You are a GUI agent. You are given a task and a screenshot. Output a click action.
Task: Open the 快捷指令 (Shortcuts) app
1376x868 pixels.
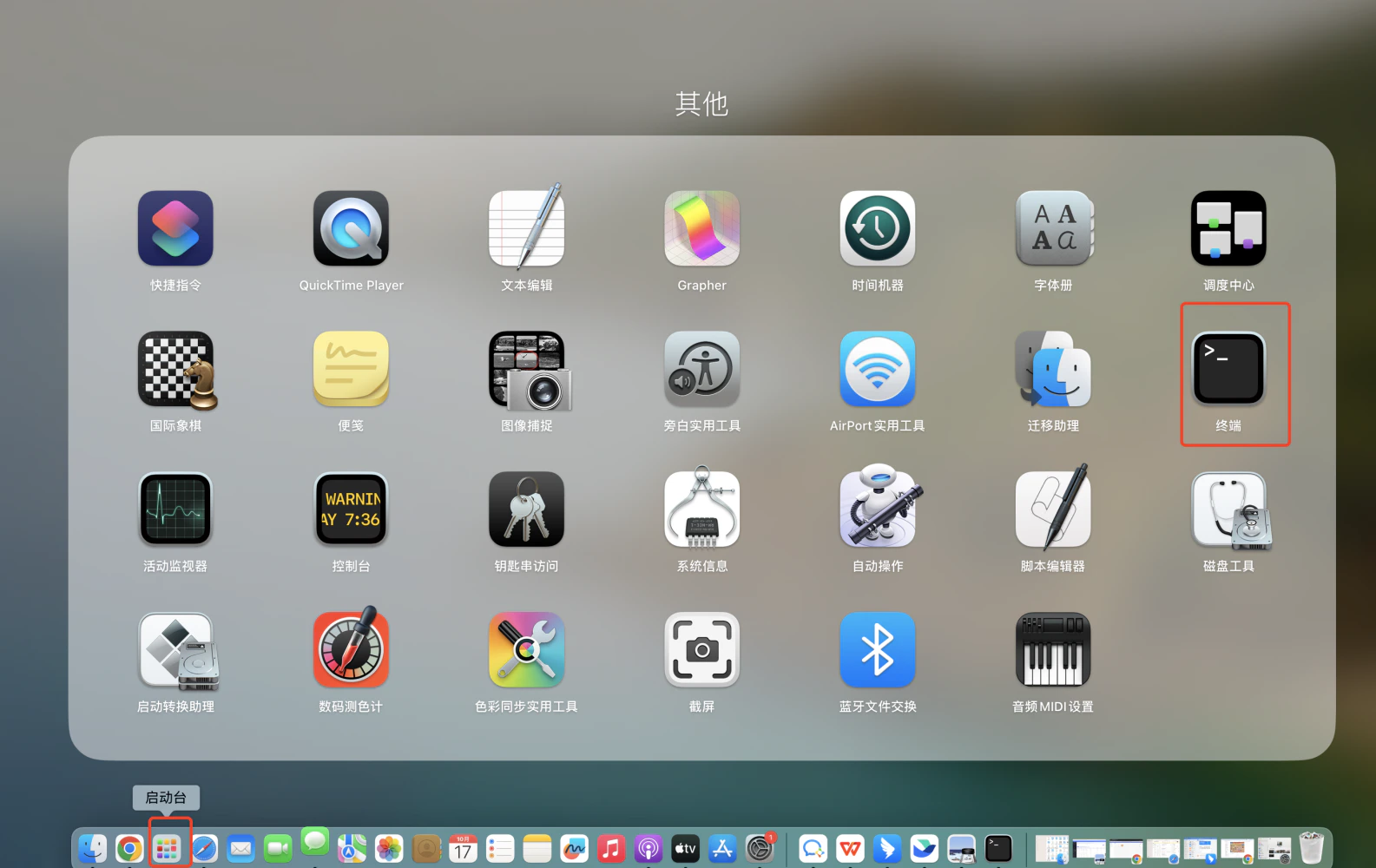point(175,228)
